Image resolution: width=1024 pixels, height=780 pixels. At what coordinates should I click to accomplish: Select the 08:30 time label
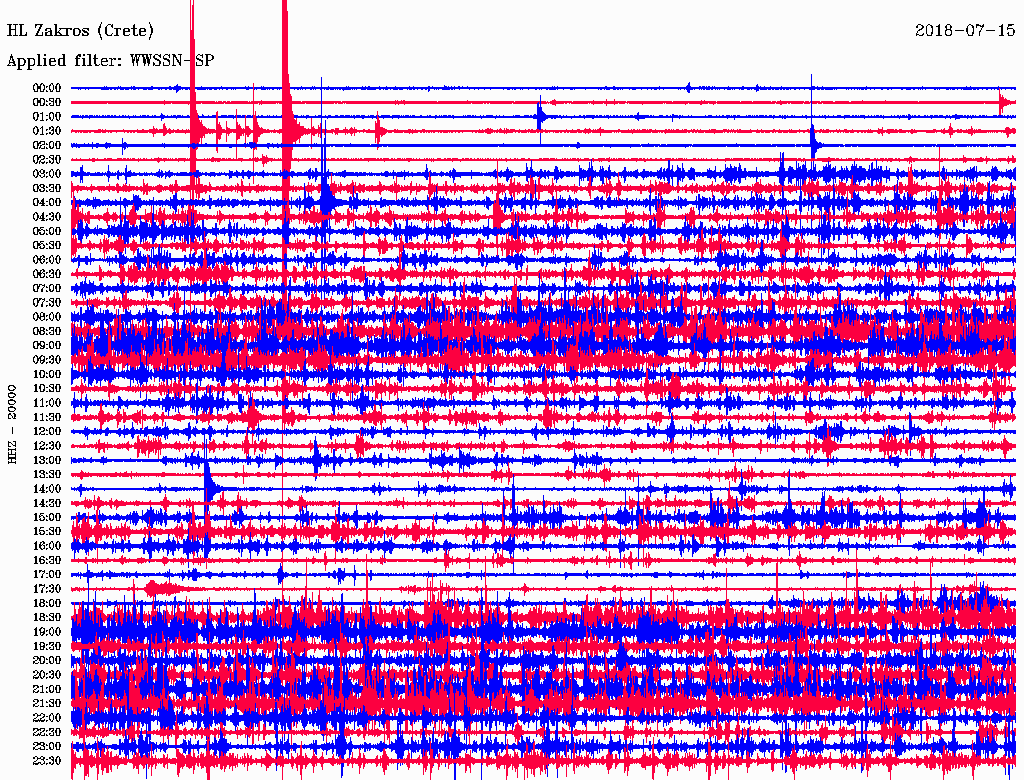(47, 332)
